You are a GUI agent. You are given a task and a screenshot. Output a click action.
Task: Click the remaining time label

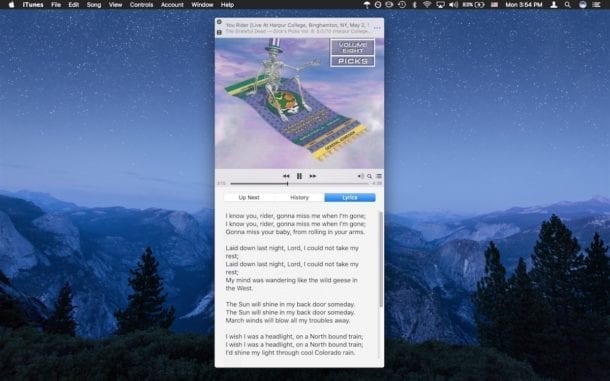(376, 183)
